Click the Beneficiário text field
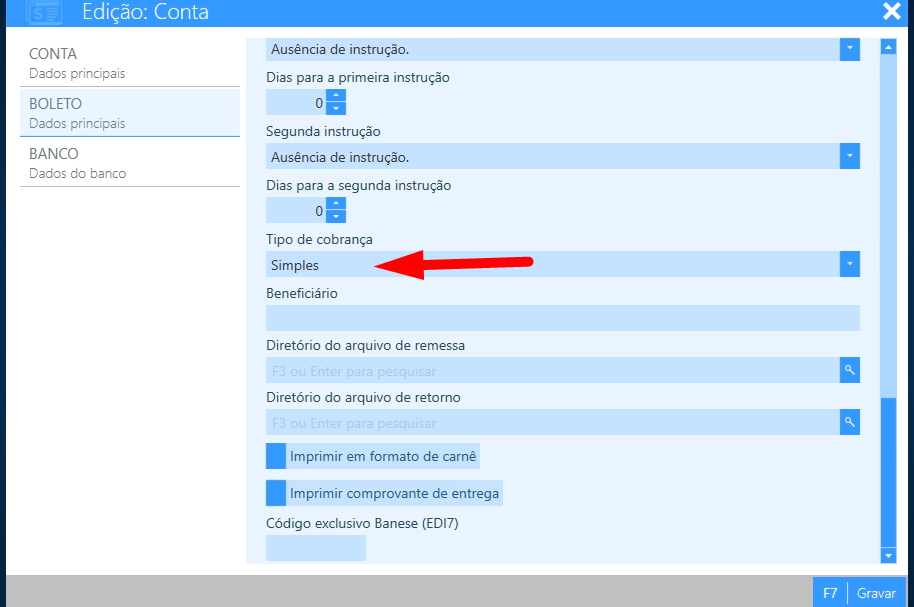 pyautogui.click(x=562, y=318)
